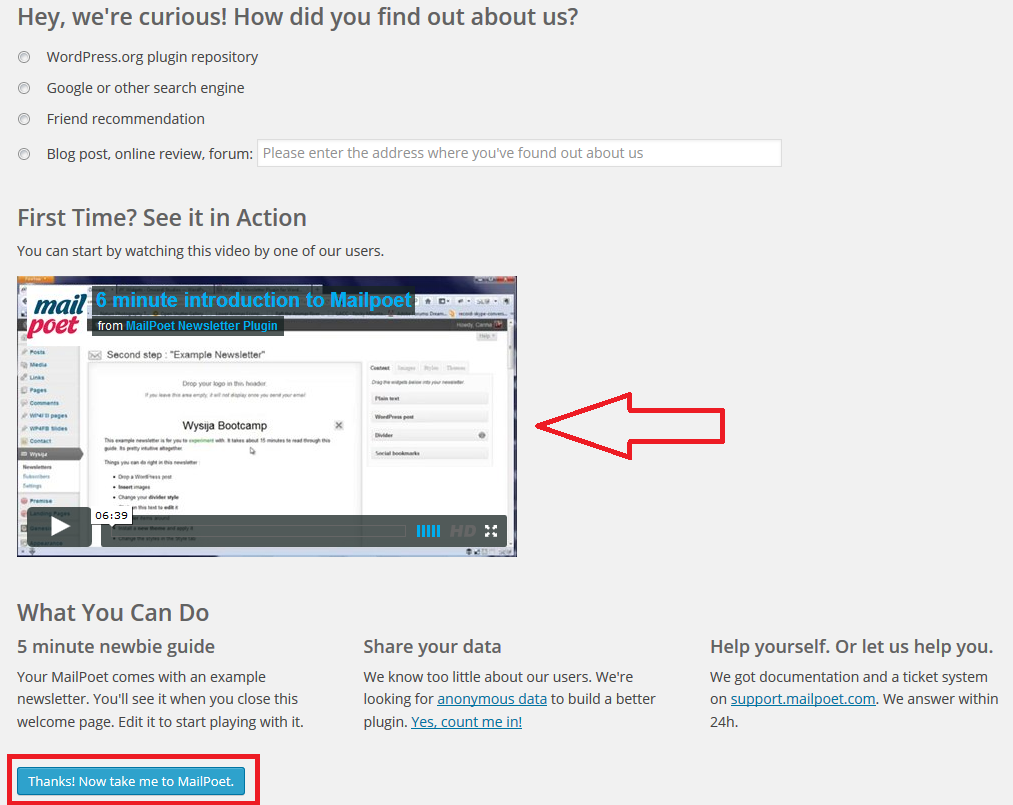
Task: Play the MailPoet introduction video
Action: [x=59, y=527]
